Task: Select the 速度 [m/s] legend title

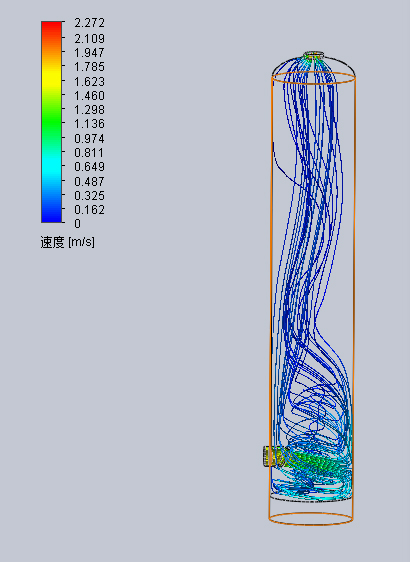Action: [67, 242]
